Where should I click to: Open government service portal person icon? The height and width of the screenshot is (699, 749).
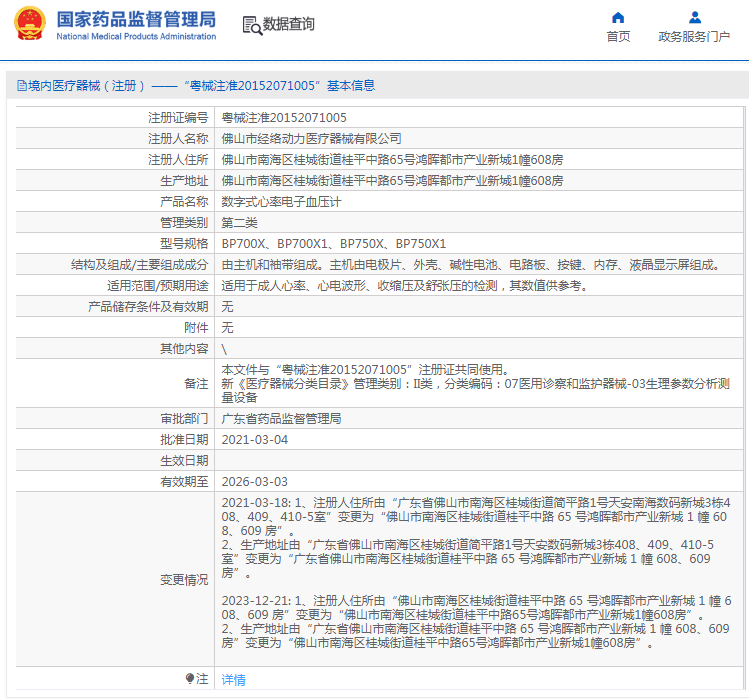(695, 18)
